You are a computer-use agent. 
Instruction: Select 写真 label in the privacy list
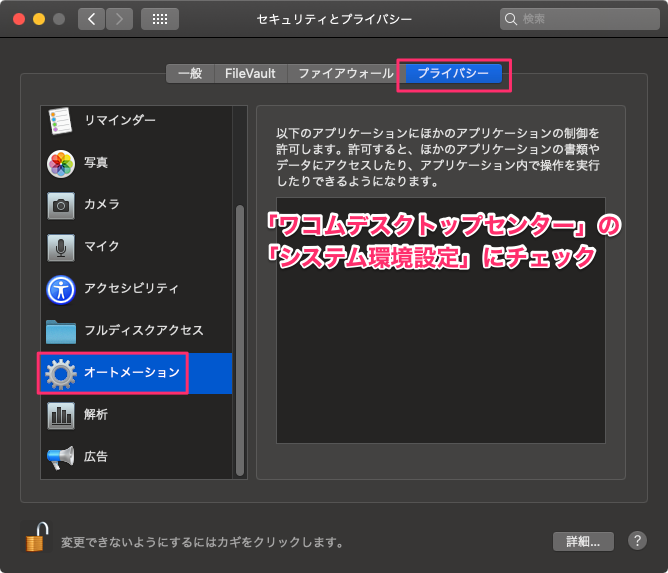point(96,162)
